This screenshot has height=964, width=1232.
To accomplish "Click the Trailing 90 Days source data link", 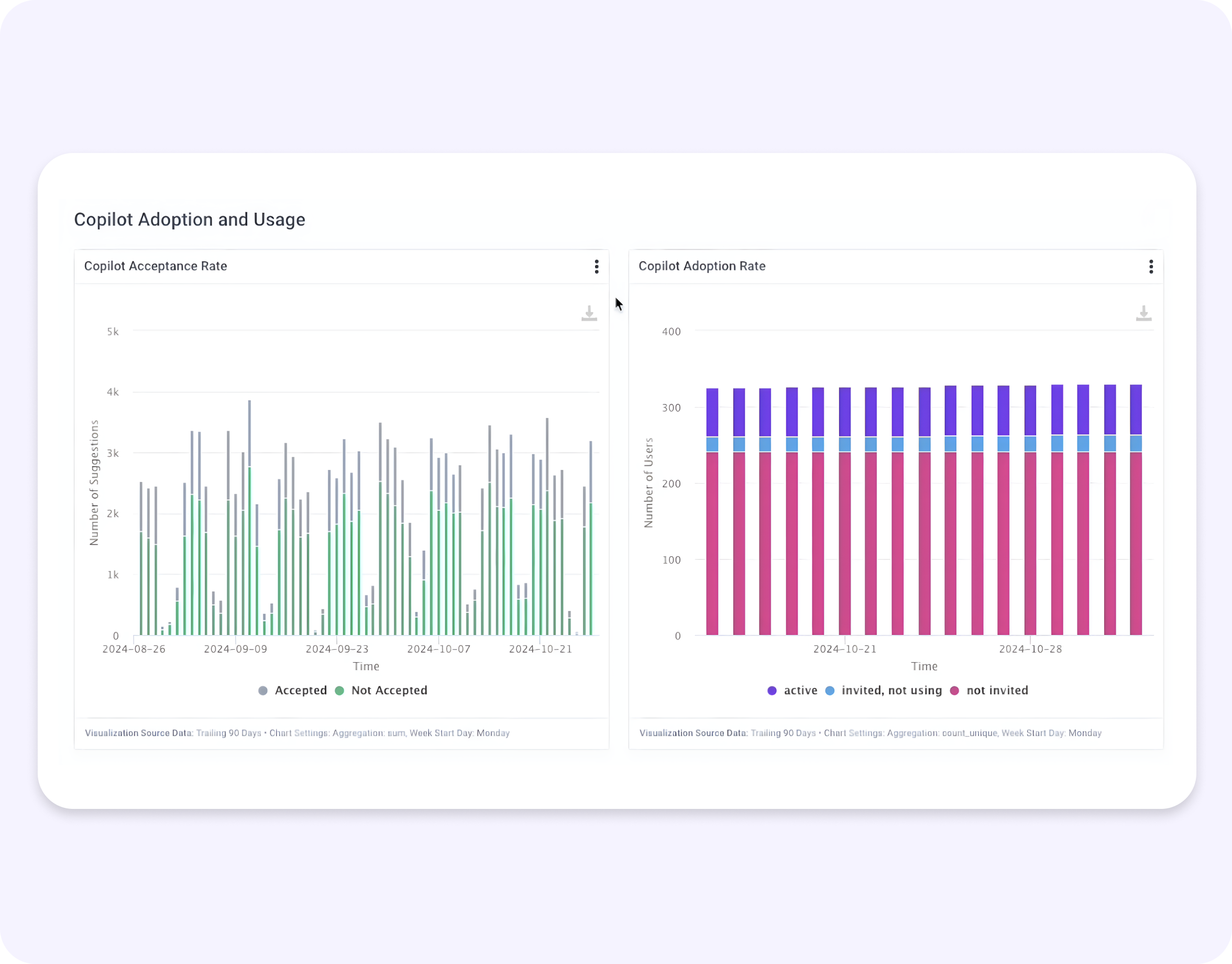I will pyautogui.click(x=228, y=732).
